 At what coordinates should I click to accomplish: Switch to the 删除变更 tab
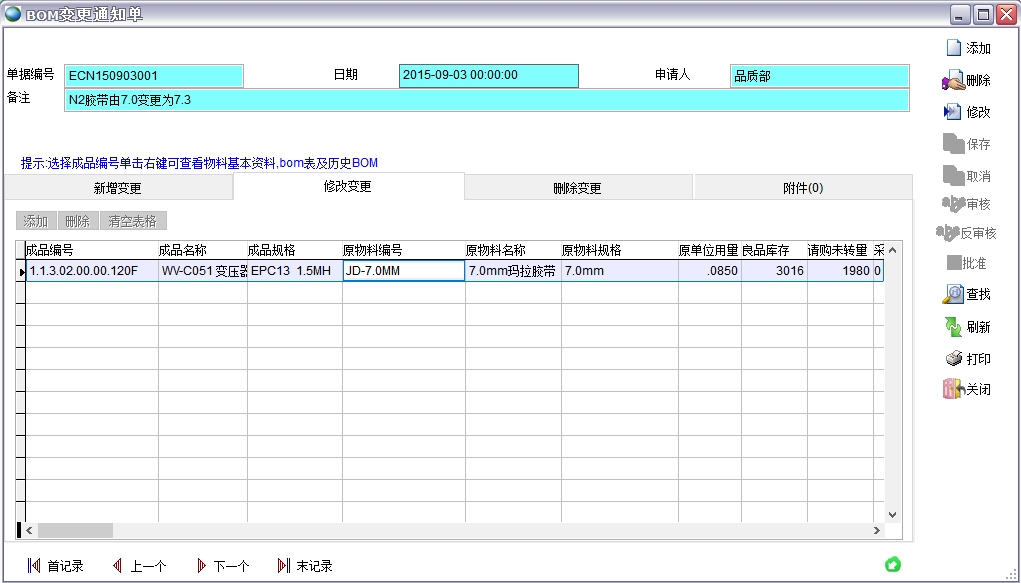577,188
